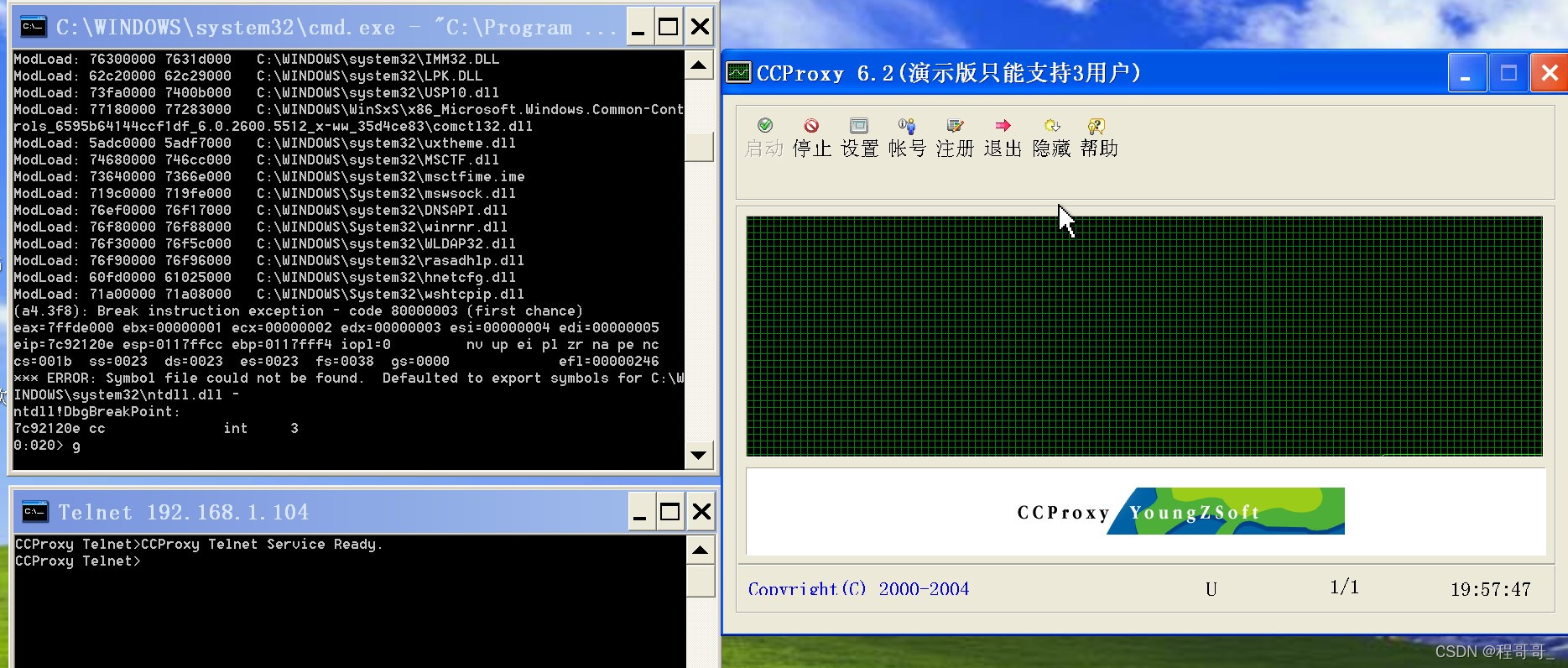1568x668 pixels.
Task: Click the wshtcpip.dll ModLoad line
Action: (x=268, y=295)
